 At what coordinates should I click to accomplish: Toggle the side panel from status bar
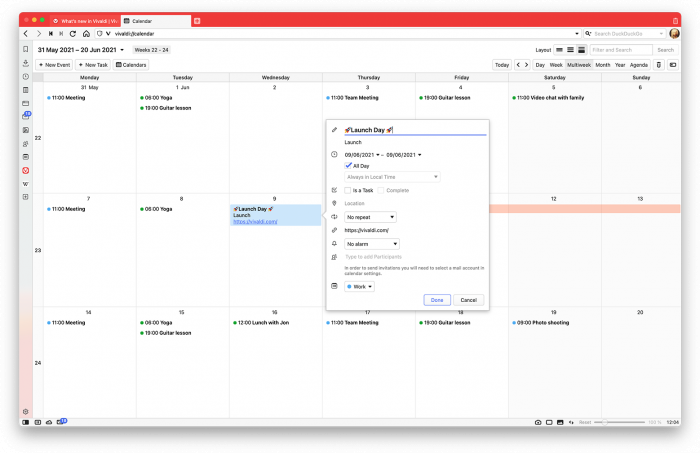coord(26,422)
